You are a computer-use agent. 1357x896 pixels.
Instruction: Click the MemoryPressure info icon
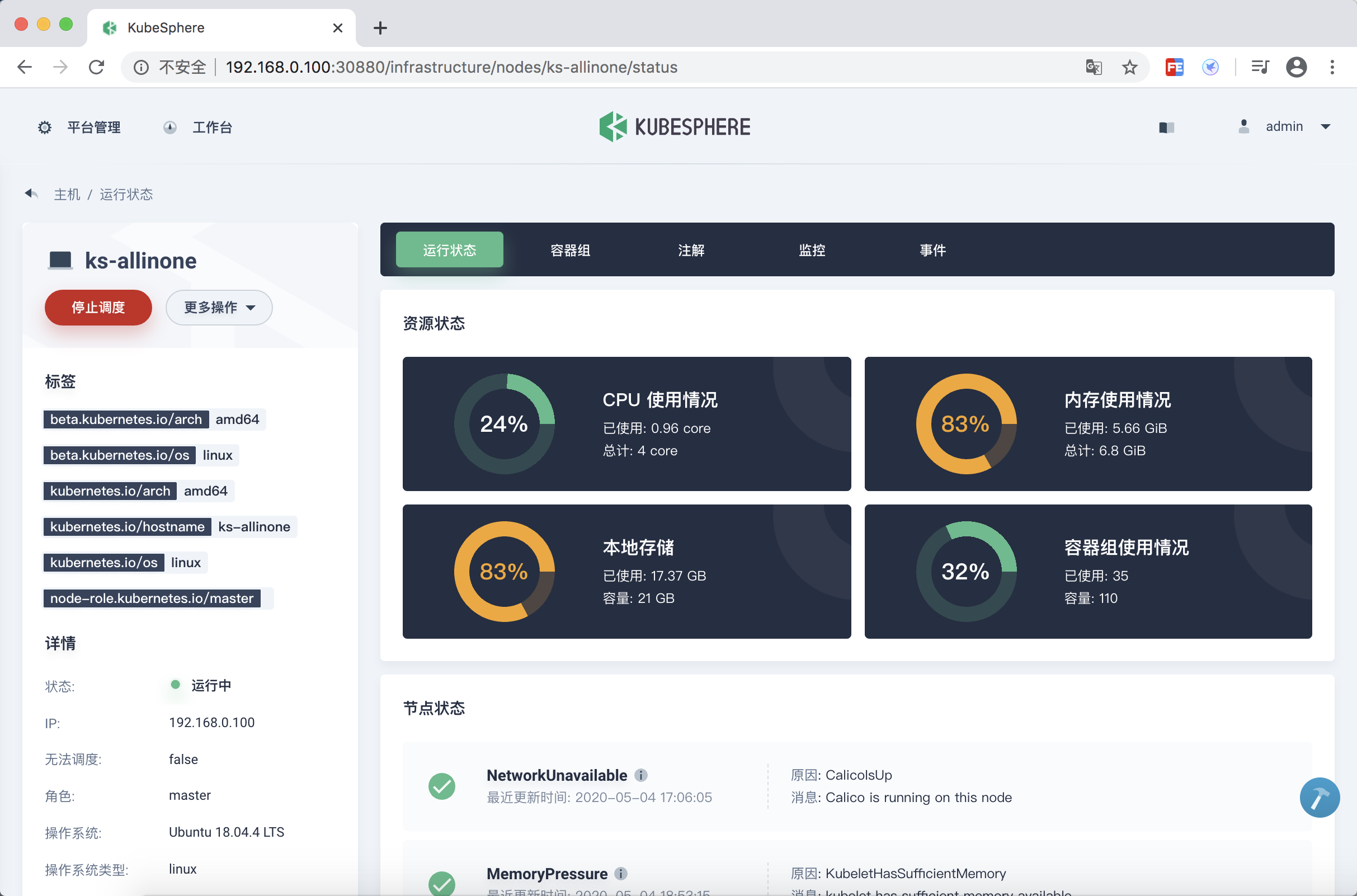tap(621, 874)
